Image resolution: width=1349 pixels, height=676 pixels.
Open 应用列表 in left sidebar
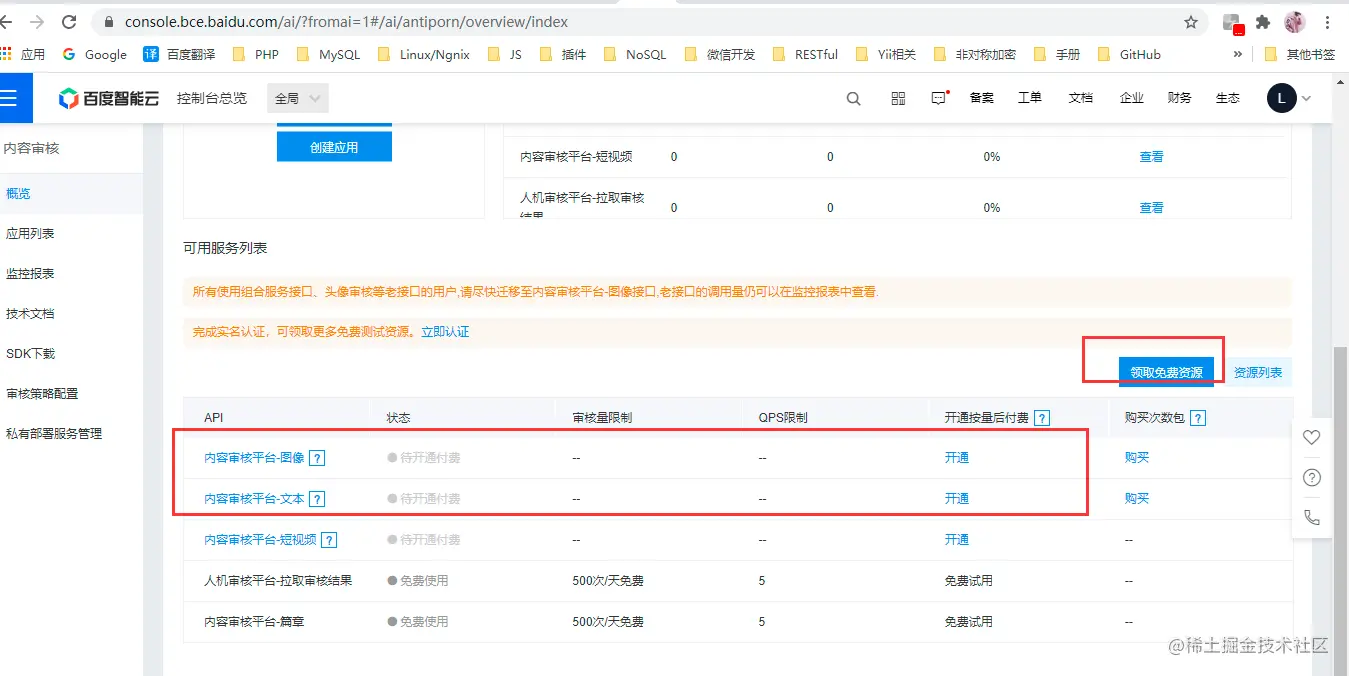[x=30, y=233]
